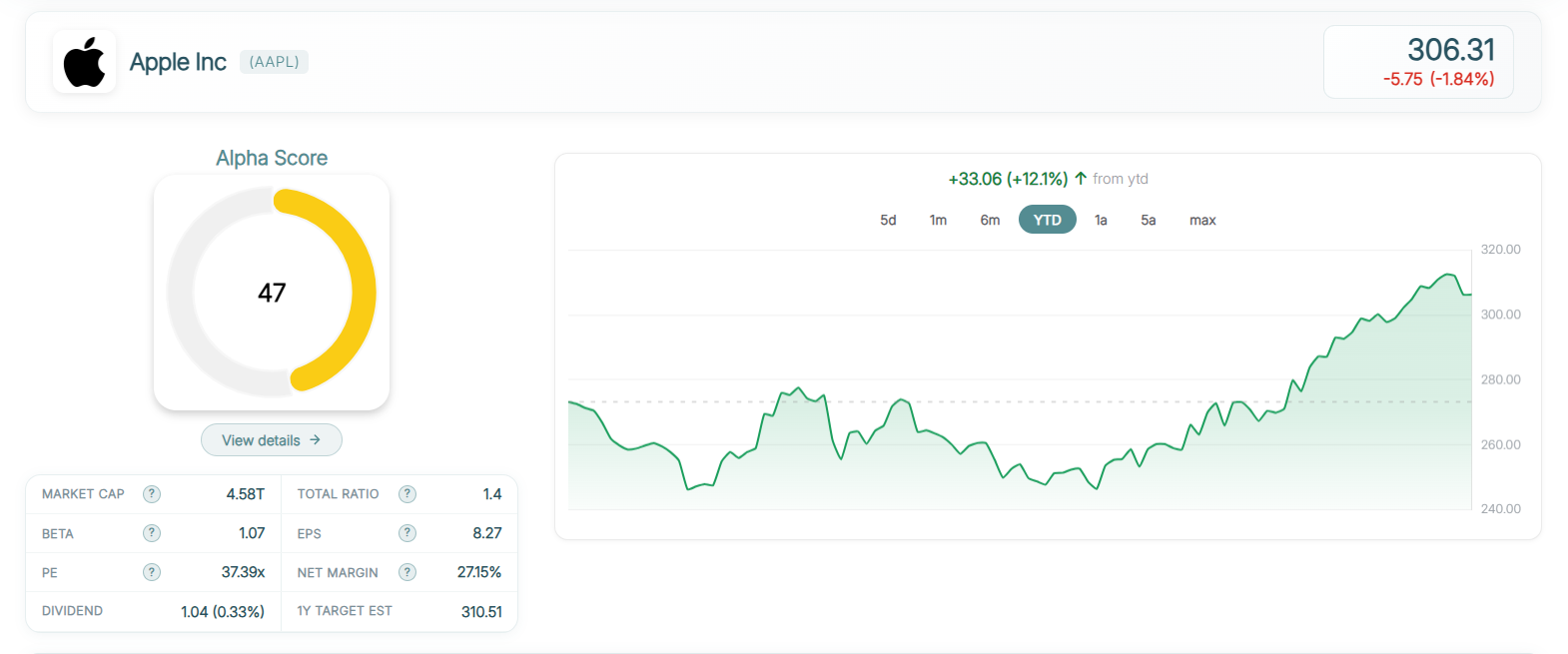Click the 4.58T market cap value
This screenshot has width=1568, height=654.
tap(246, 494)
